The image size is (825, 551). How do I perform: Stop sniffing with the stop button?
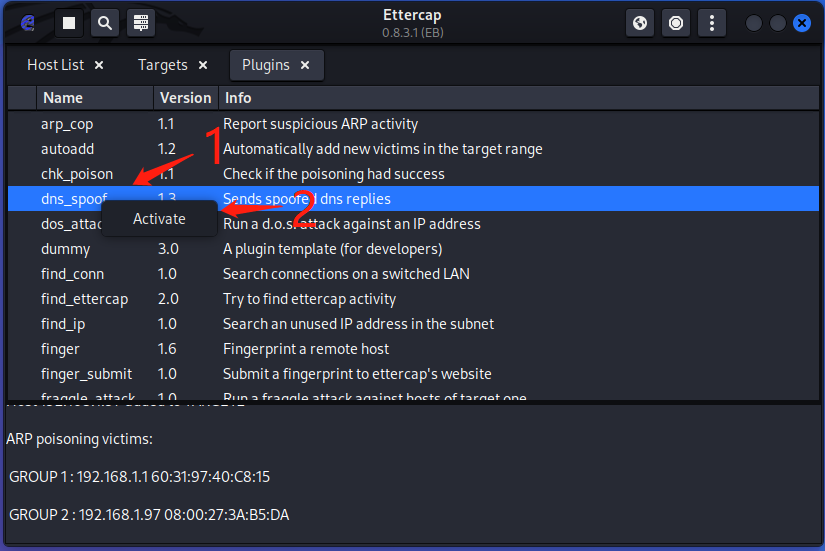point(69,23)
